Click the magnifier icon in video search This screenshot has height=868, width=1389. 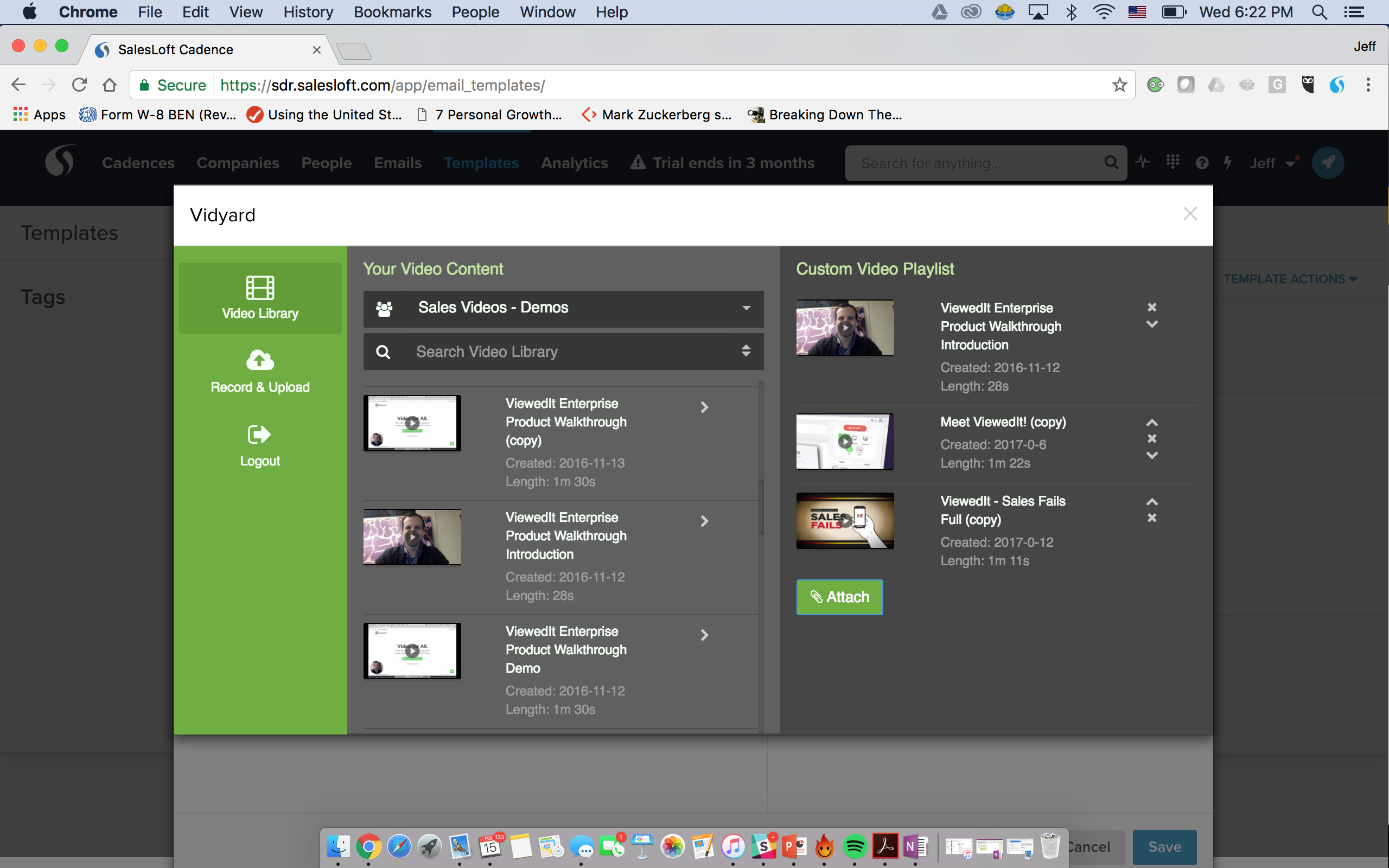pyautogui.click(x=383, y=352)
